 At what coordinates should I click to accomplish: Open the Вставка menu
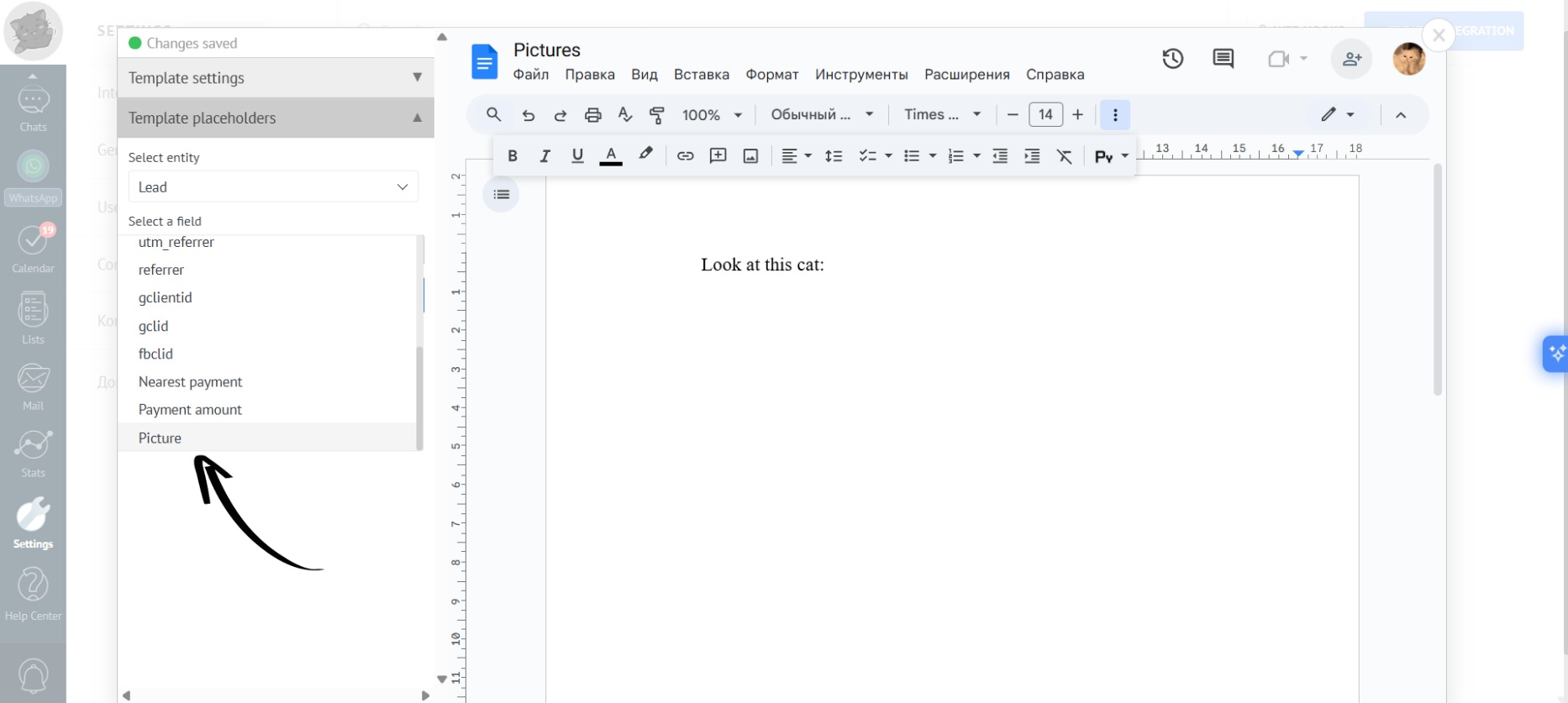(701, 75)
